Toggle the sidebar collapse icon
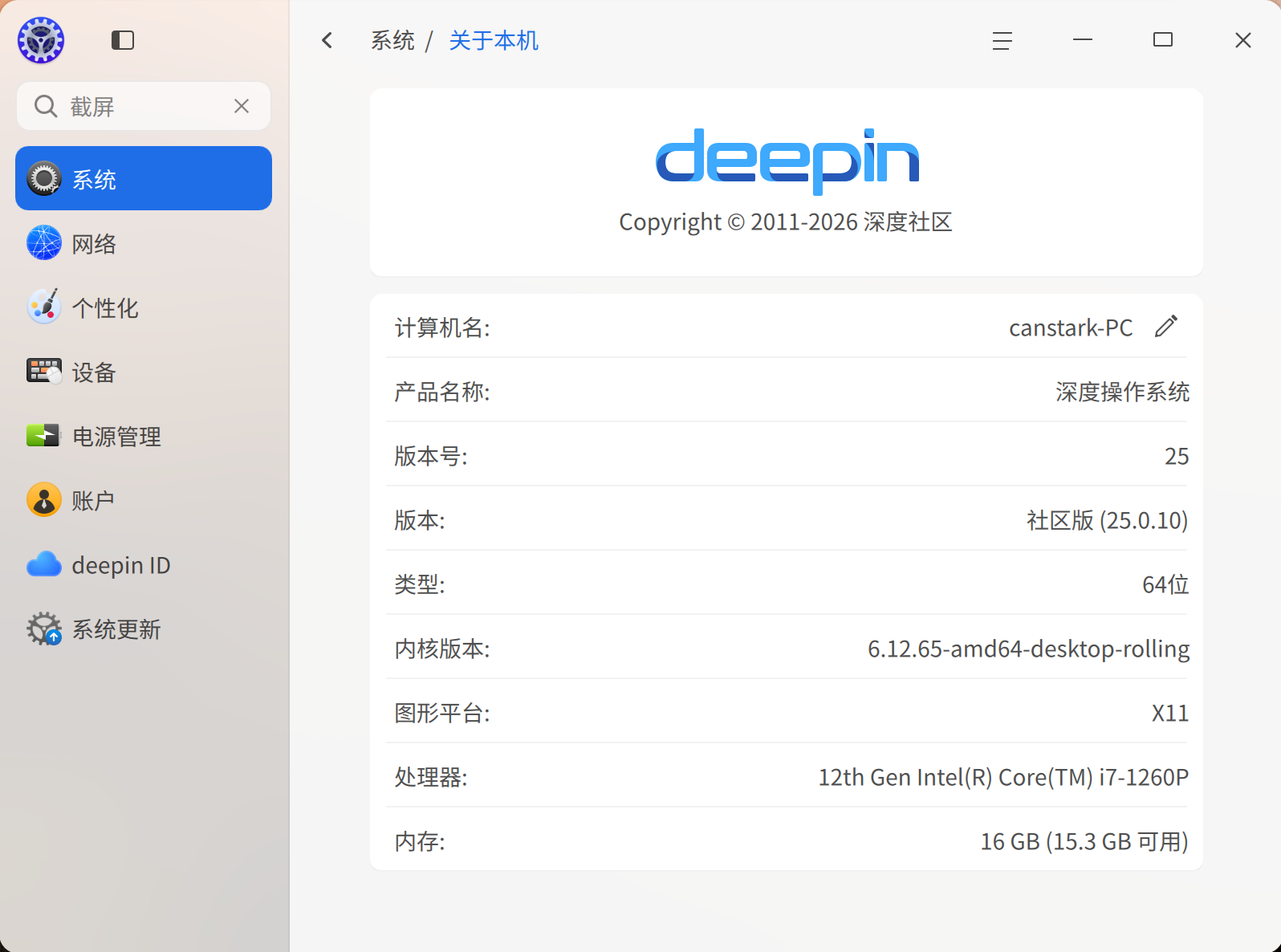1281x952 pixels. (123, 40)
